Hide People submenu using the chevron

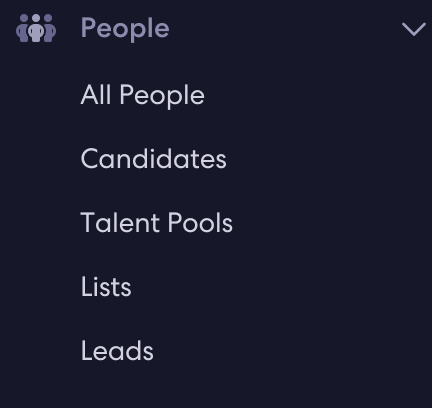point(414,29)
